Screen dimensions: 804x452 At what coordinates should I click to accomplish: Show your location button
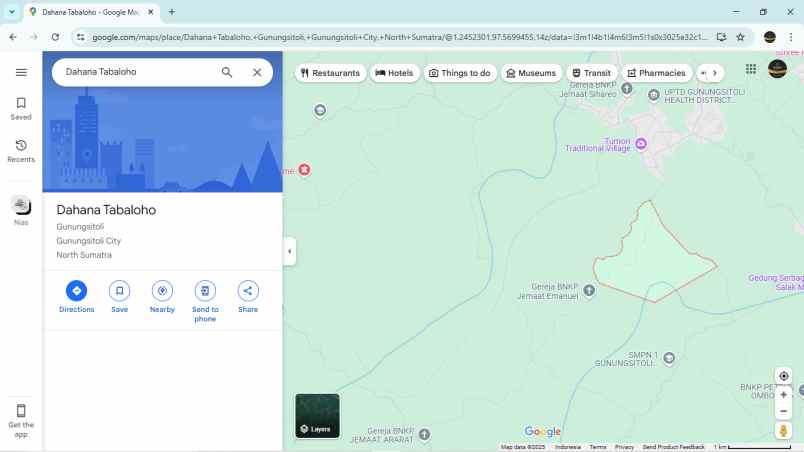tap(783, 376)
